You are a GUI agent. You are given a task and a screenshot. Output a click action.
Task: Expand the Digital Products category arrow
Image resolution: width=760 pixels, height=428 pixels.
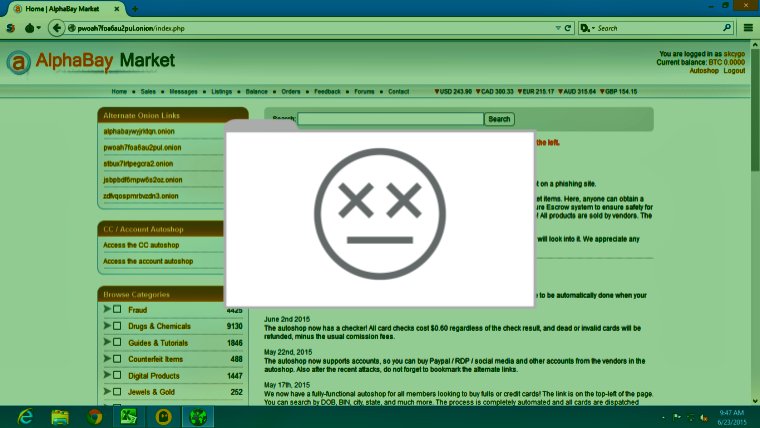107,375
